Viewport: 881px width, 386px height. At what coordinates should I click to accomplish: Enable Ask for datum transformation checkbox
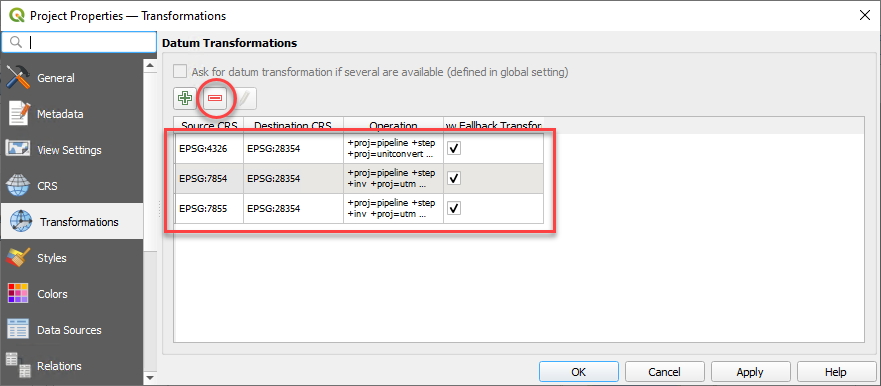180,72
